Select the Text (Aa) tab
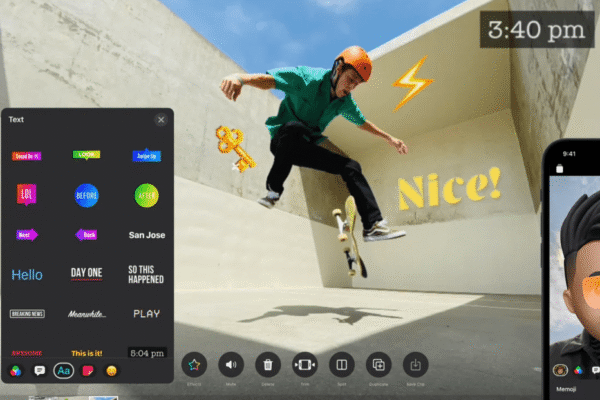The image size is (600, 400). click(x=64, y=370)
